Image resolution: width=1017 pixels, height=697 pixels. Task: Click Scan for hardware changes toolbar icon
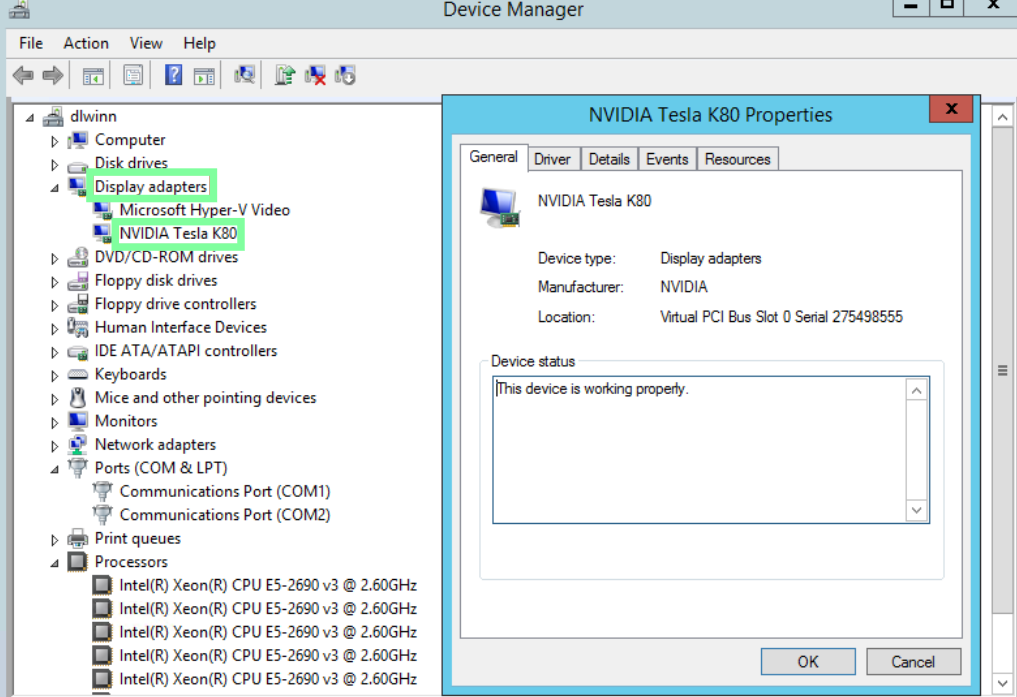pos(244,75)
